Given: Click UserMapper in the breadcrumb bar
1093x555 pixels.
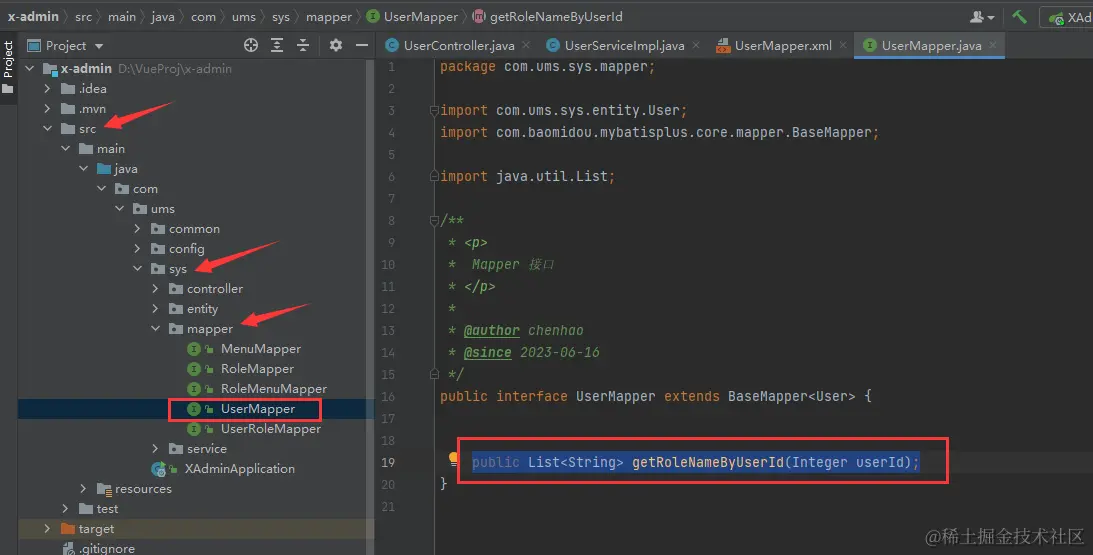Looking at the screenshot, I should click(x=421, y=17).
